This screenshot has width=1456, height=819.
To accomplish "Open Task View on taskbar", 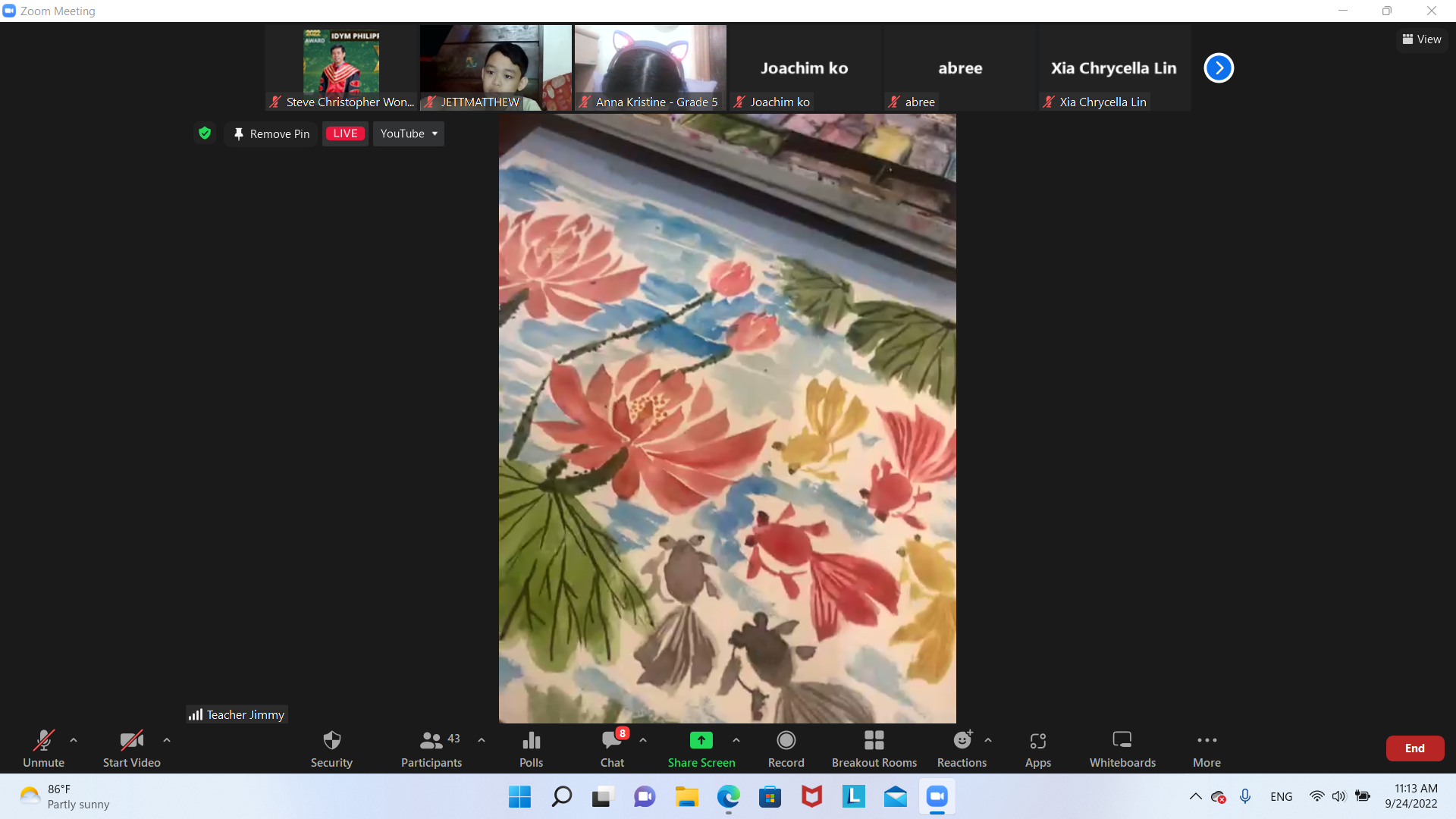I will (603, 797).
